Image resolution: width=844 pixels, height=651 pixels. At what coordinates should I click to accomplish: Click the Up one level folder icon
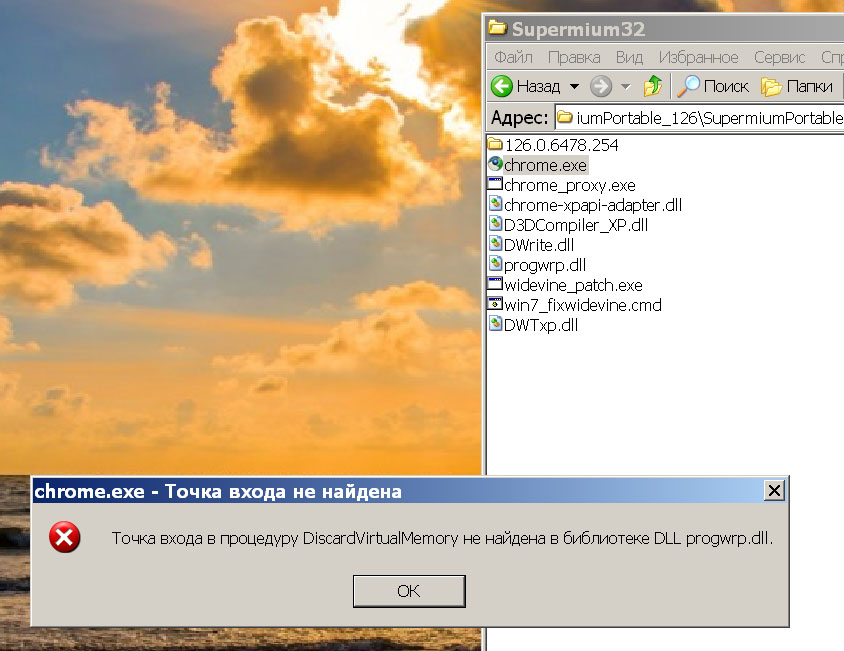(653, 86)
